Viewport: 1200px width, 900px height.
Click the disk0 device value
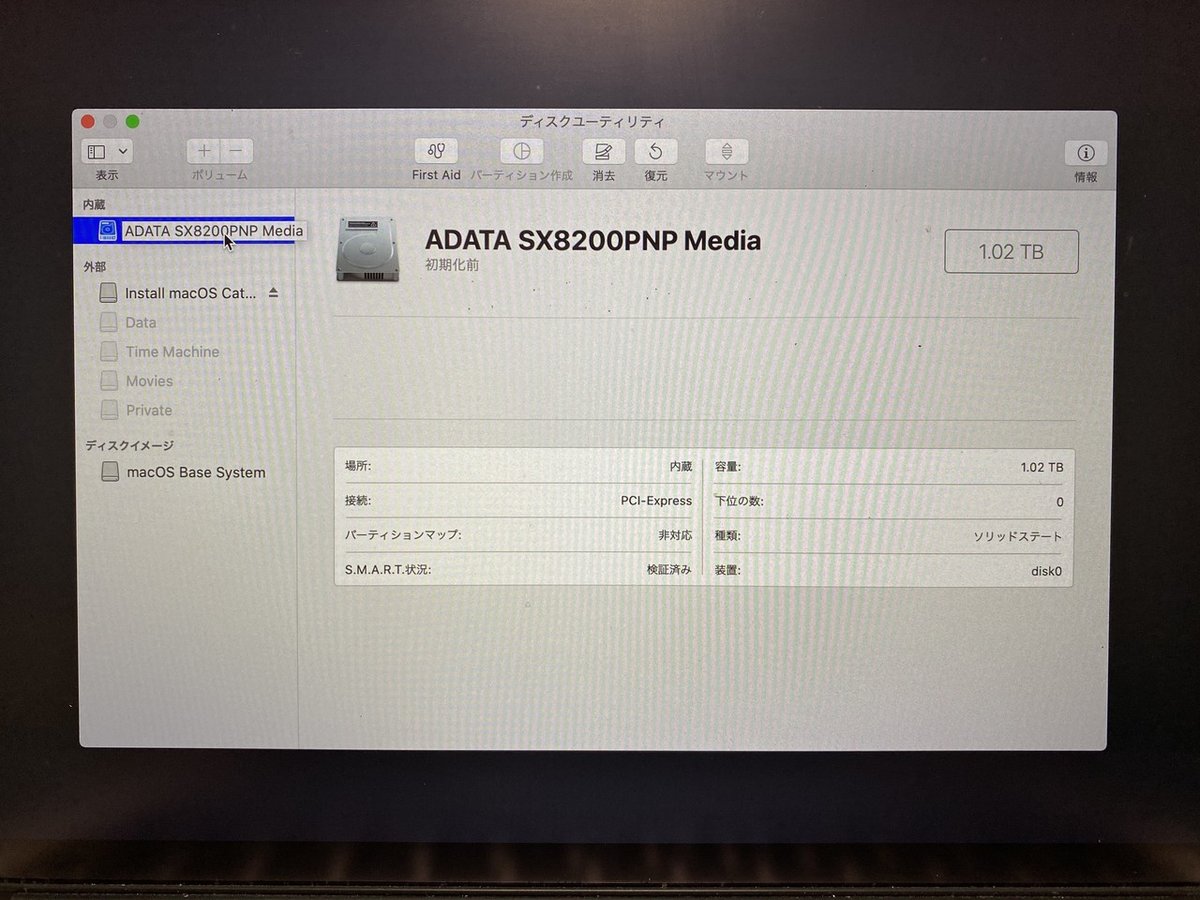(1046, 572)
